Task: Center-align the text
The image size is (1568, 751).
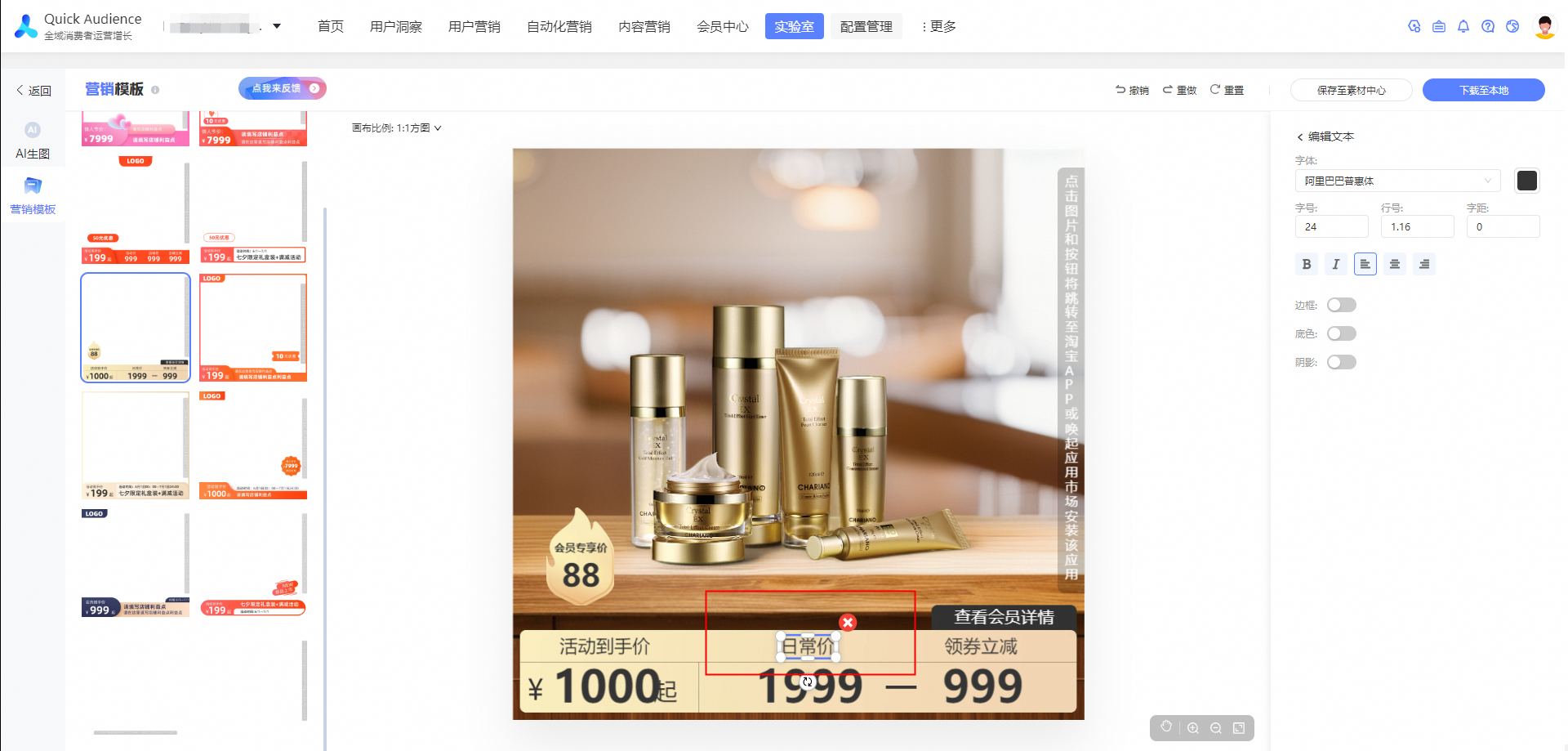Action: 1395,264
